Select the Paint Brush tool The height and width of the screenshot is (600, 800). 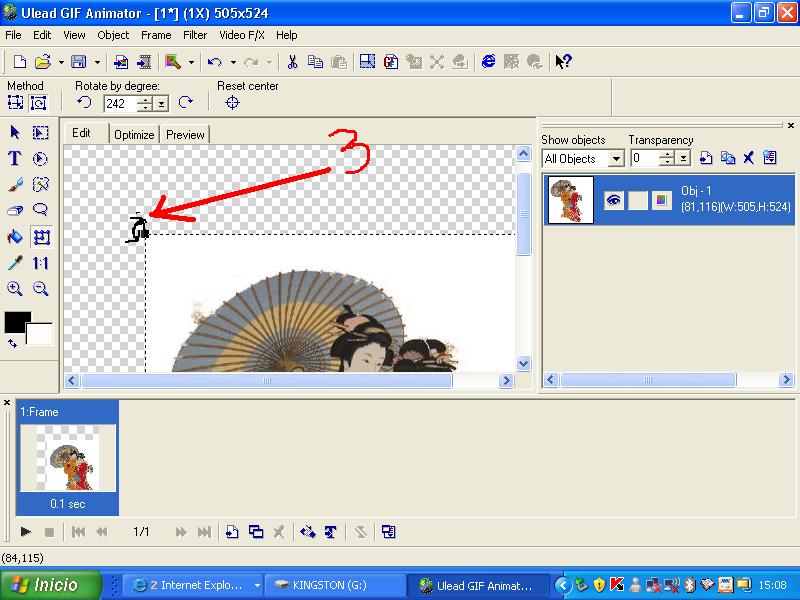pos(15,184)
